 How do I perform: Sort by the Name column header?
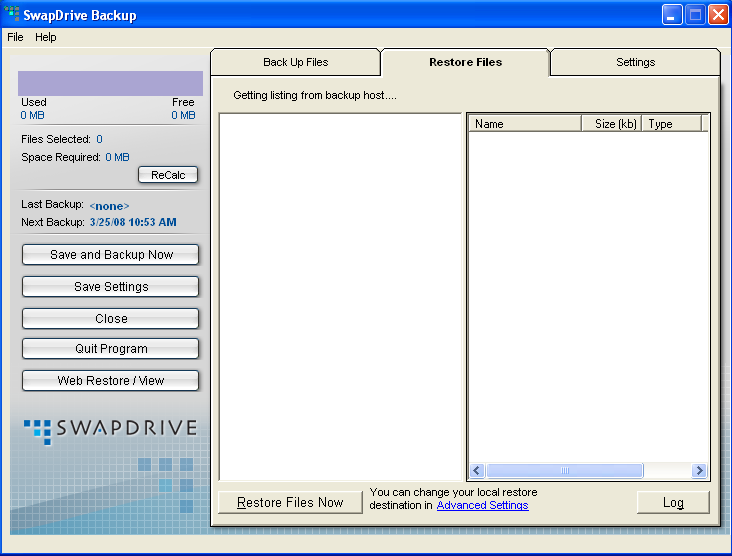click(x=525, y=124)
